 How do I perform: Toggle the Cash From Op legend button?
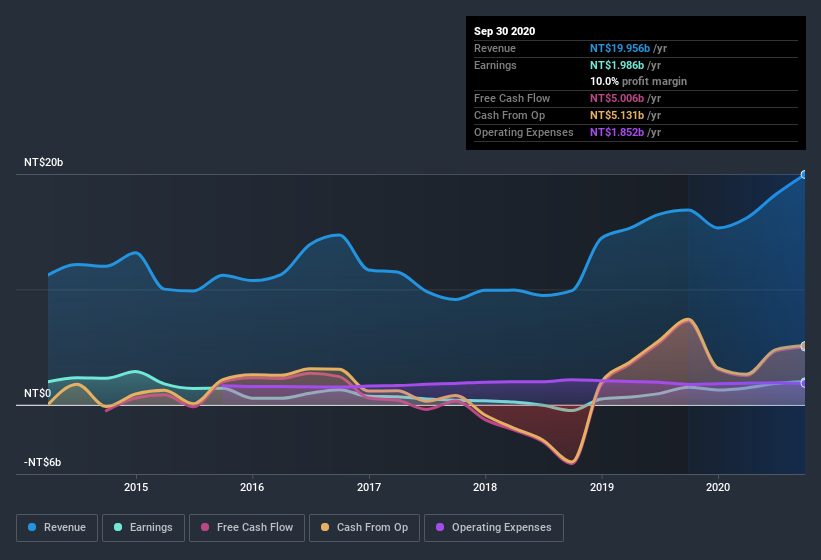click(364, 528)
